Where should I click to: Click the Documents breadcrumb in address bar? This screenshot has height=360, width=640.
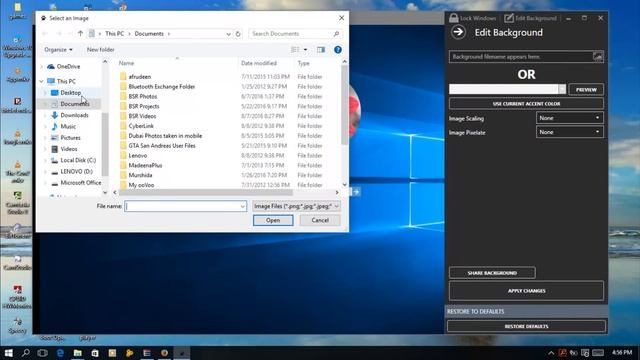149,34
